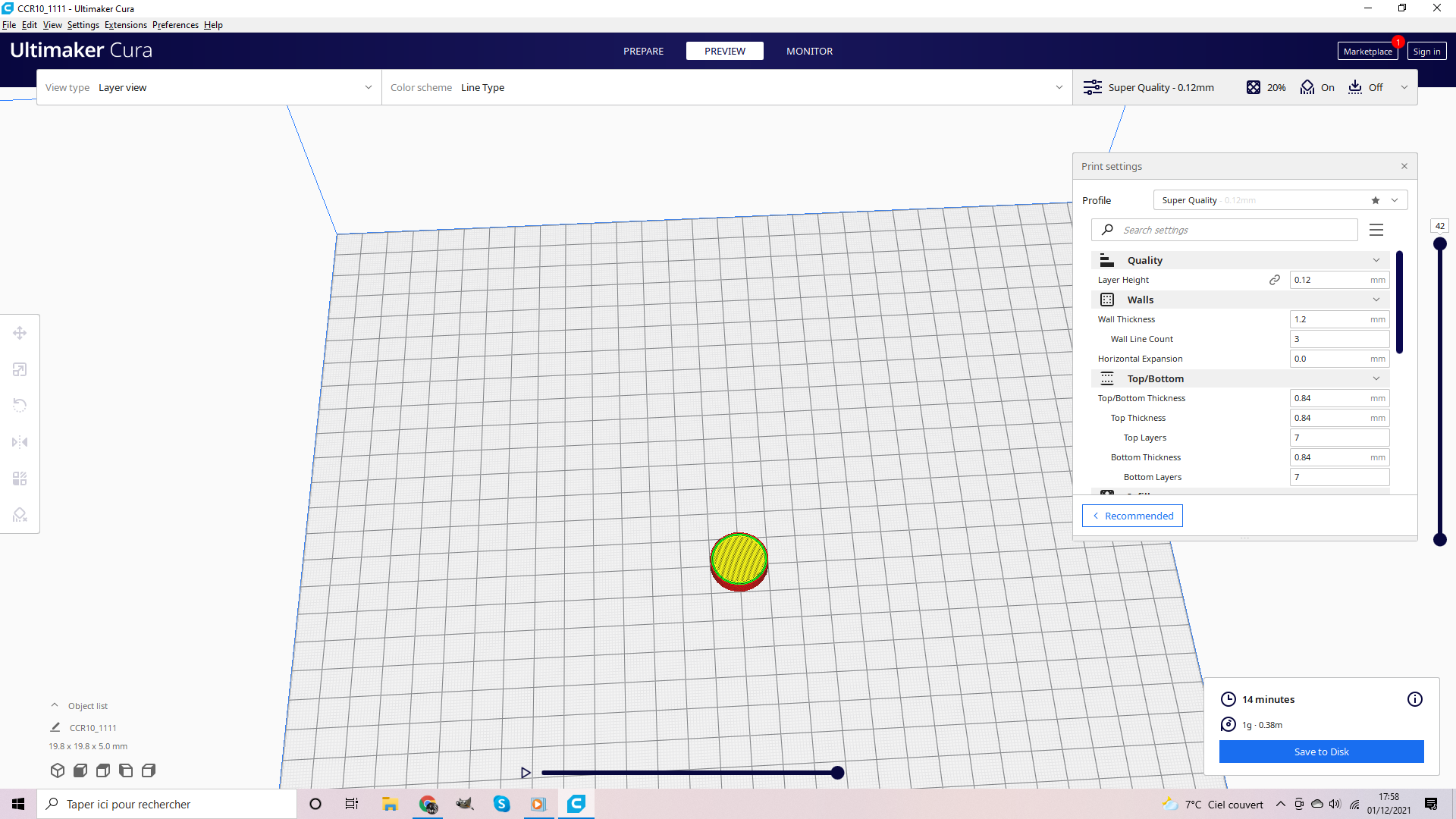Click the edit pencil icon beside CCR10_1111
This screenshot has height=819, width=1456.
pyautogui.click(x=55, y=727)
